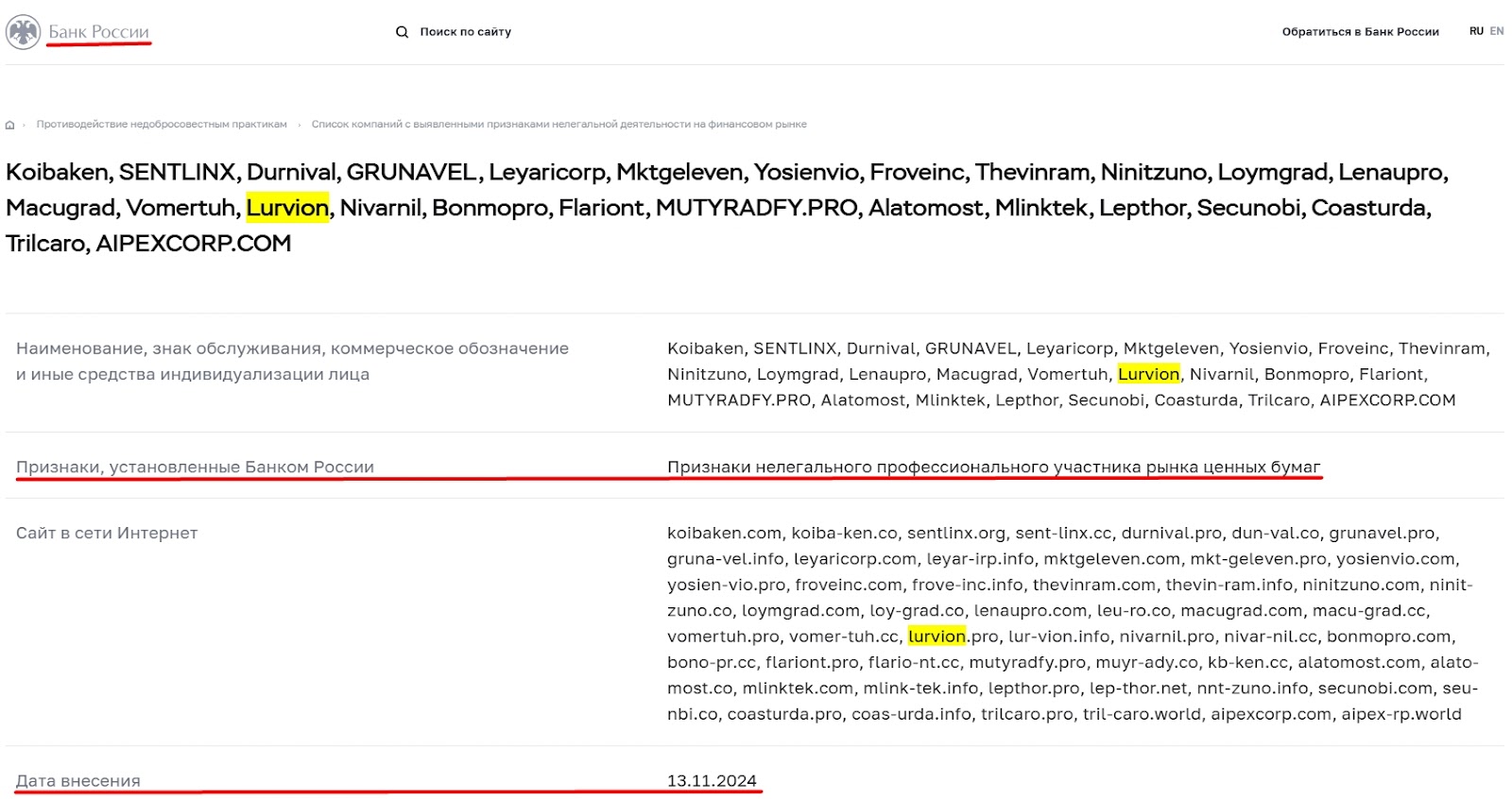This screenshot has width=1512, height=799.
Task: Click the page heading starting with Koibaken, SENTLINX
Action: [x=728, y=208]
